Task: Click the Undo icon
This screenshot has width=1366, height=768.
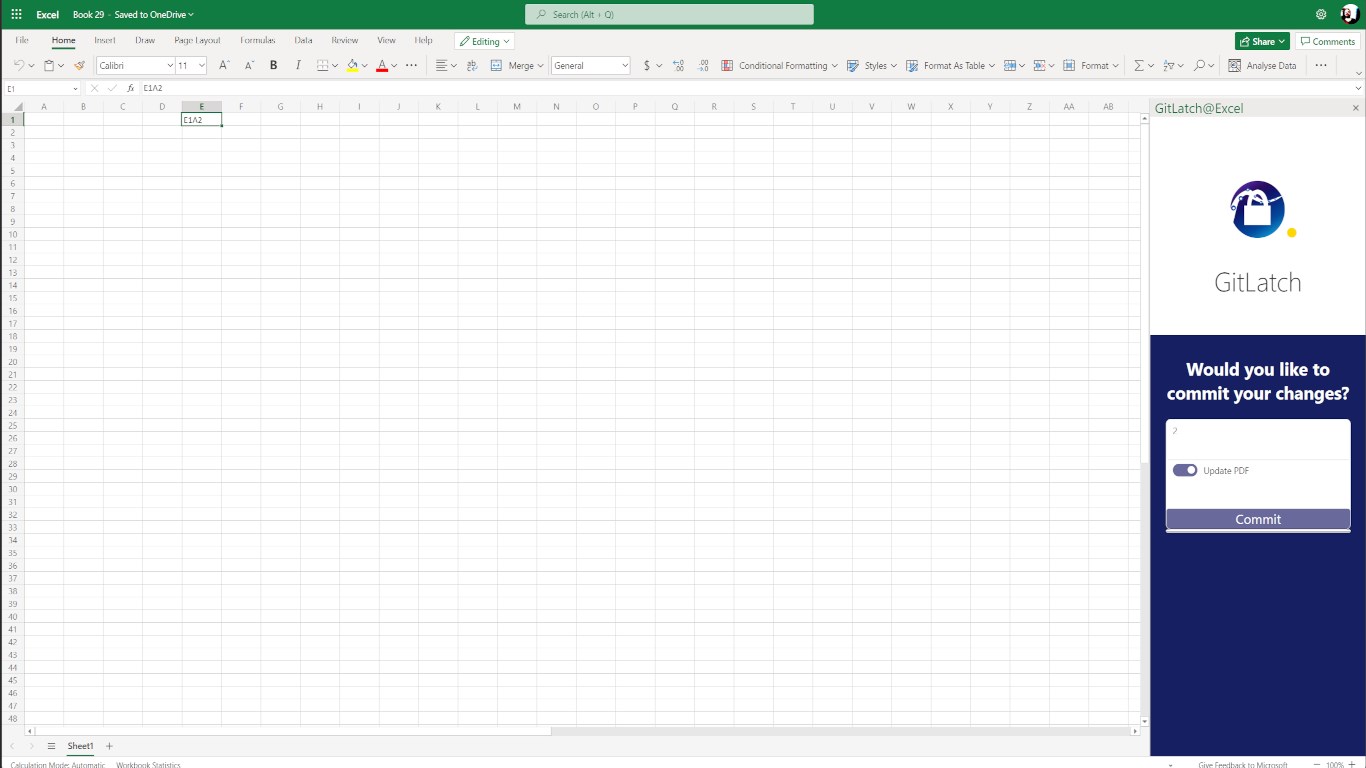Action: (18, 65)
